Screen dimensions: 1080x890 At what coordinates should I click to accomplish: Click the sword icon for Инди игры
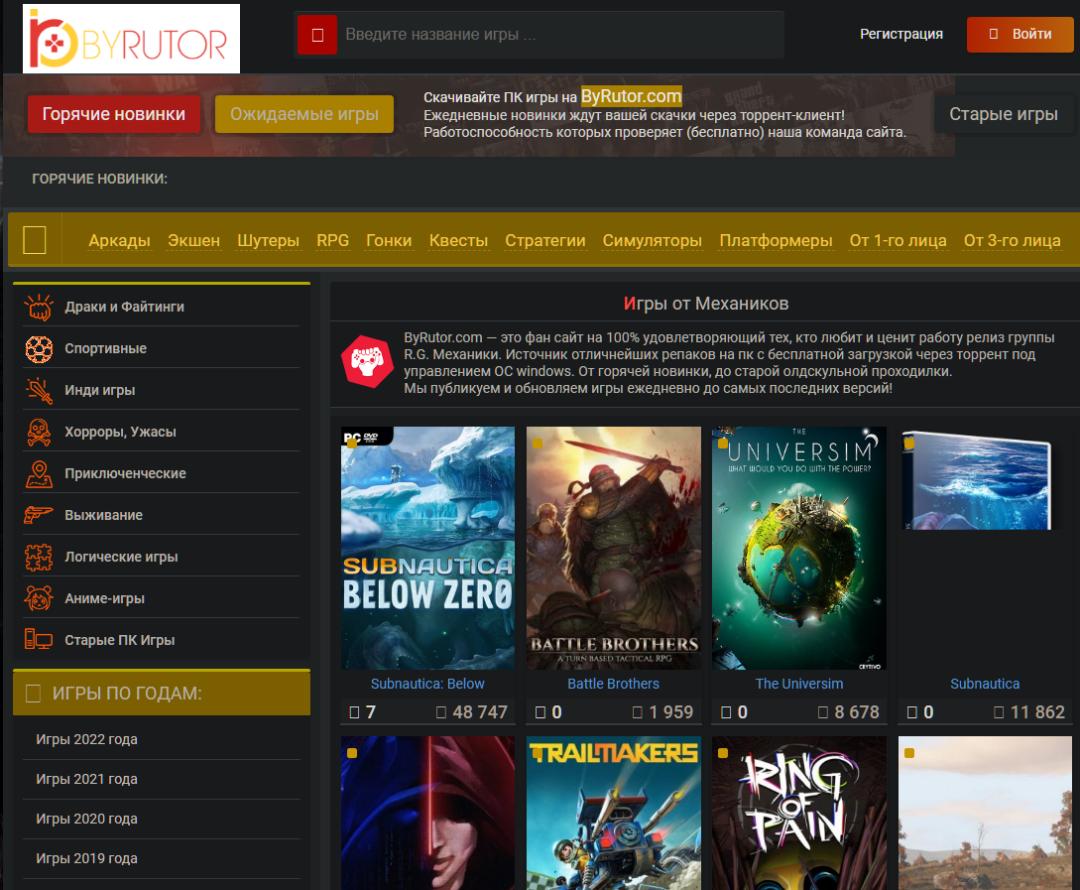coord(38,390)
